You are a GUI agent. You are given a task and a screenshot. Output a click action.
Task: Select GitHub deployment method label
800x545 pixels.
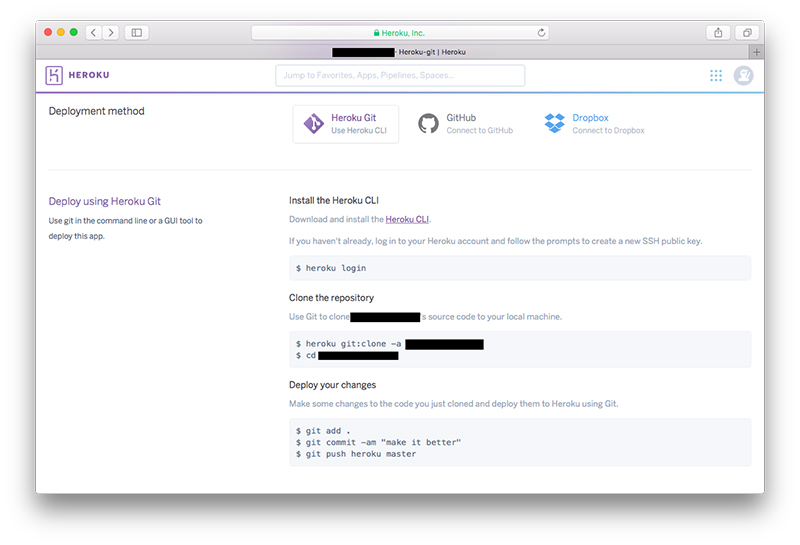[461, 118]
